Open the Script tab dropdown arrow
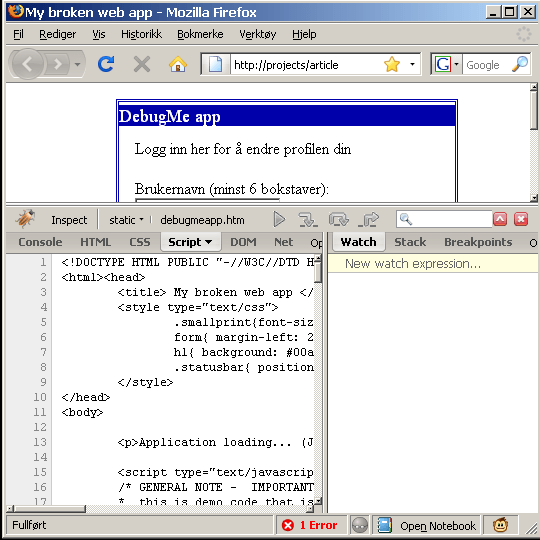 [x=208, y=242]
